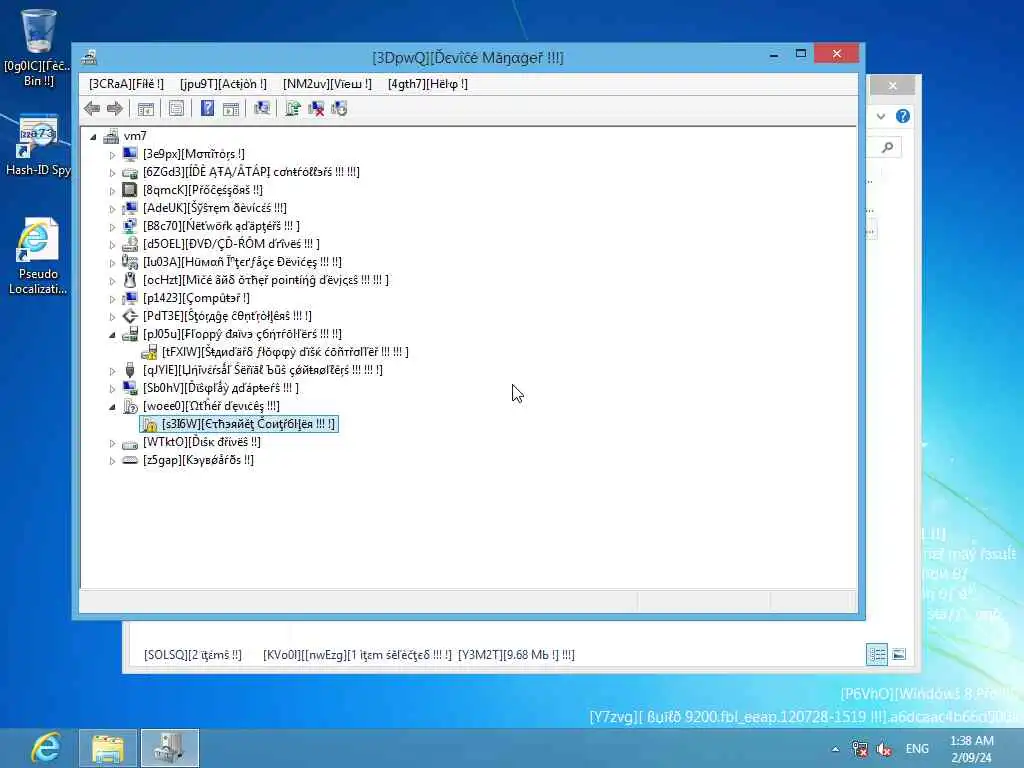Open the taskbar clock showing 1:38 AM
The width and height of the screenshot is (1024, 768).
point(972,749)
